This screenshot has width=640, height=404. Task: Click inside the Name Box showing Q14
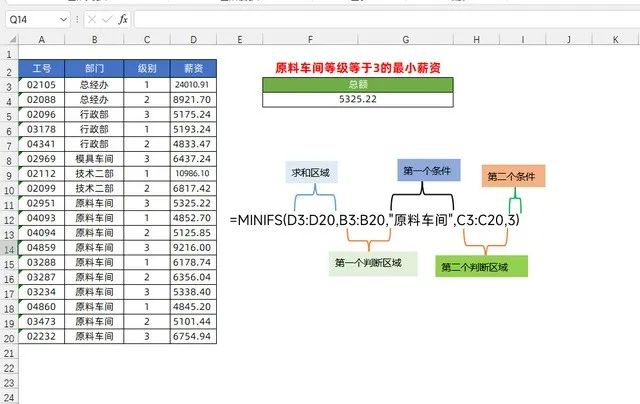pyautogui.click(x=30, y=19)
